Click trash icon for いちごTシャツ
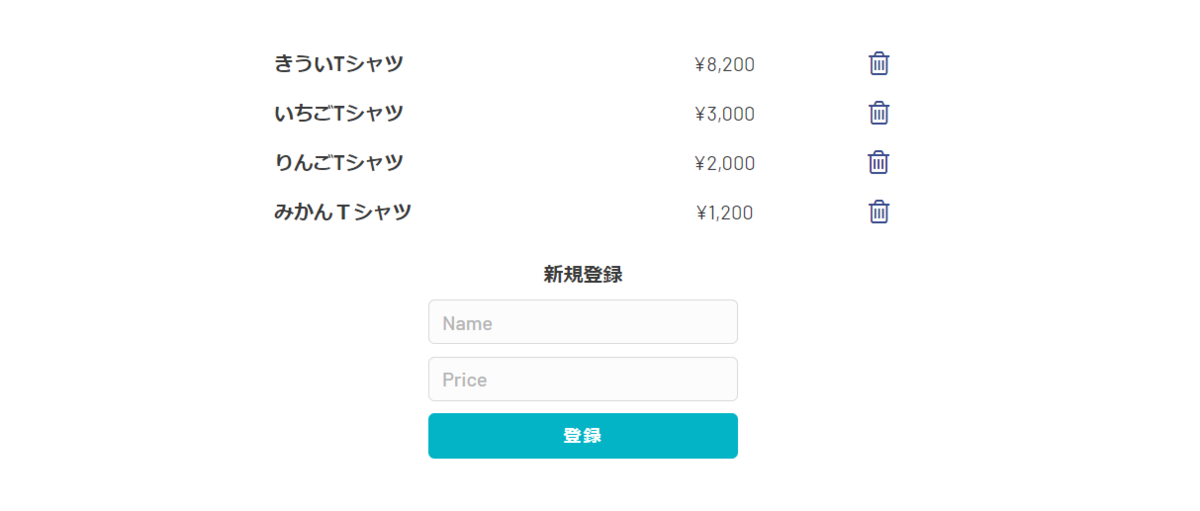 click(x=879, y=113)
